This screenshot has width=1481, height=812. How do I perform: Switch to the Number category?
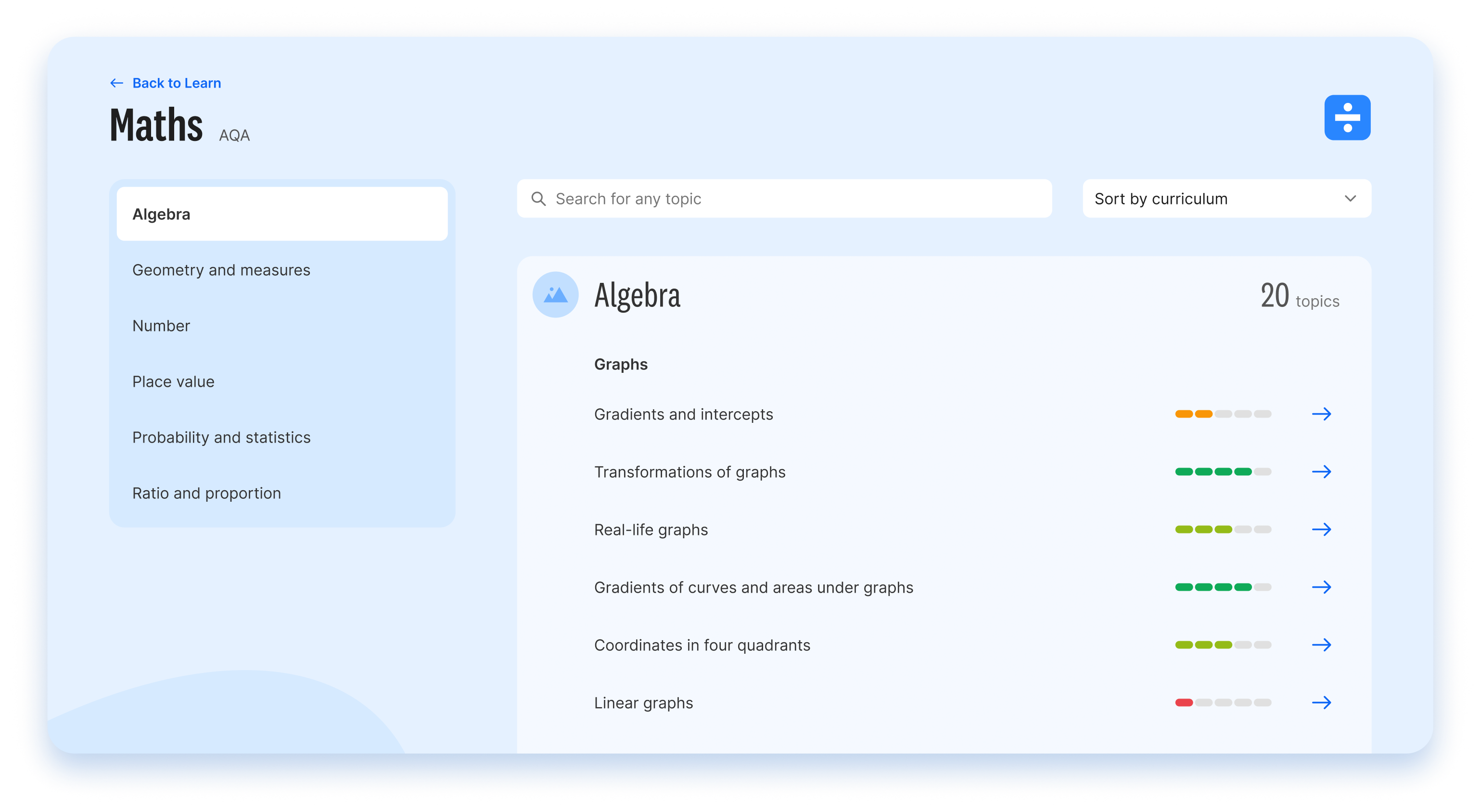click(161, 326)
